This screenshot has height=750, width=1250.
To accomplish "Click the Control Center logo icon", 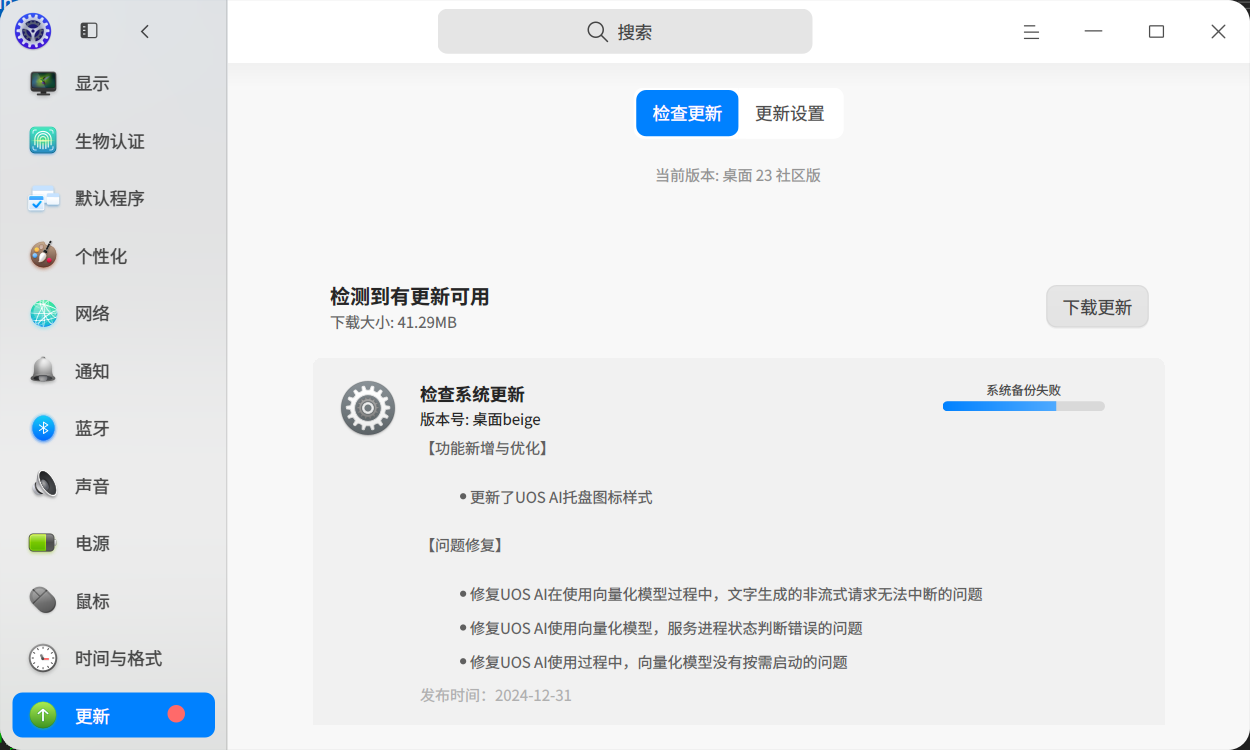I will (33, 31).
